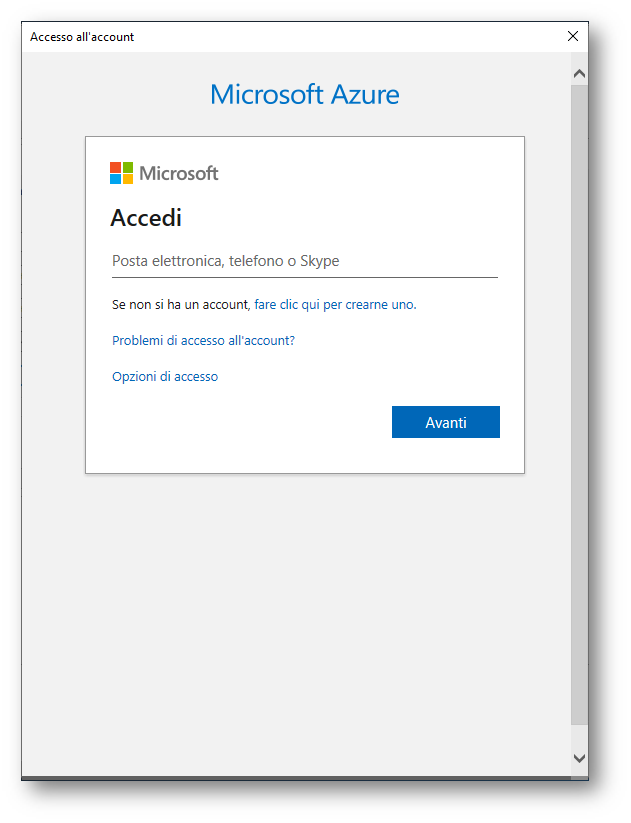631x823 pixels.
Task: Click the Microsoft four-square logo
Action: click(x=121, y=173)
